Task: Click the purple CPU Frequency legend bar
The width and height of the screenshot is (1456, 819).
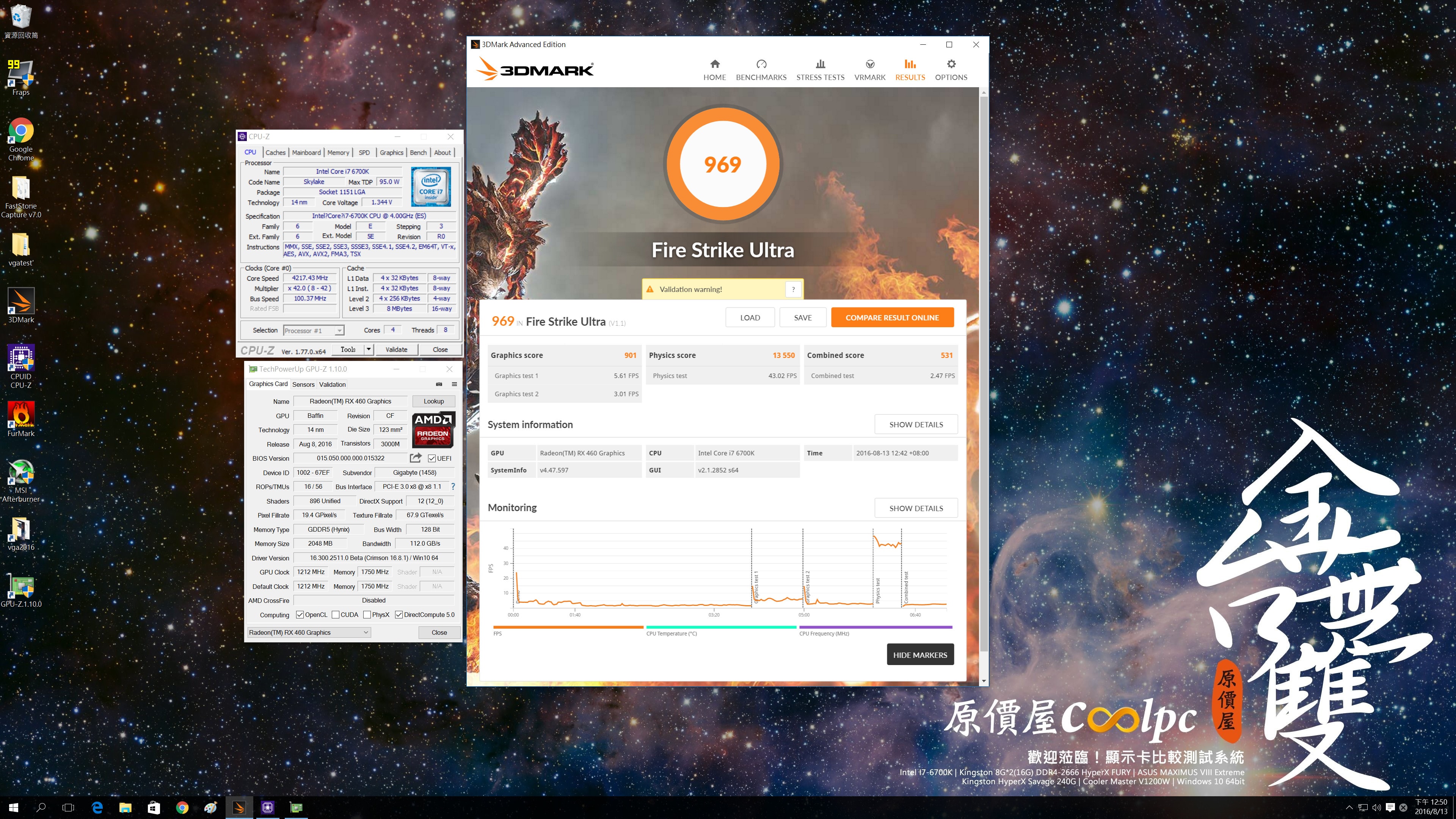Action: click(875, 627)
